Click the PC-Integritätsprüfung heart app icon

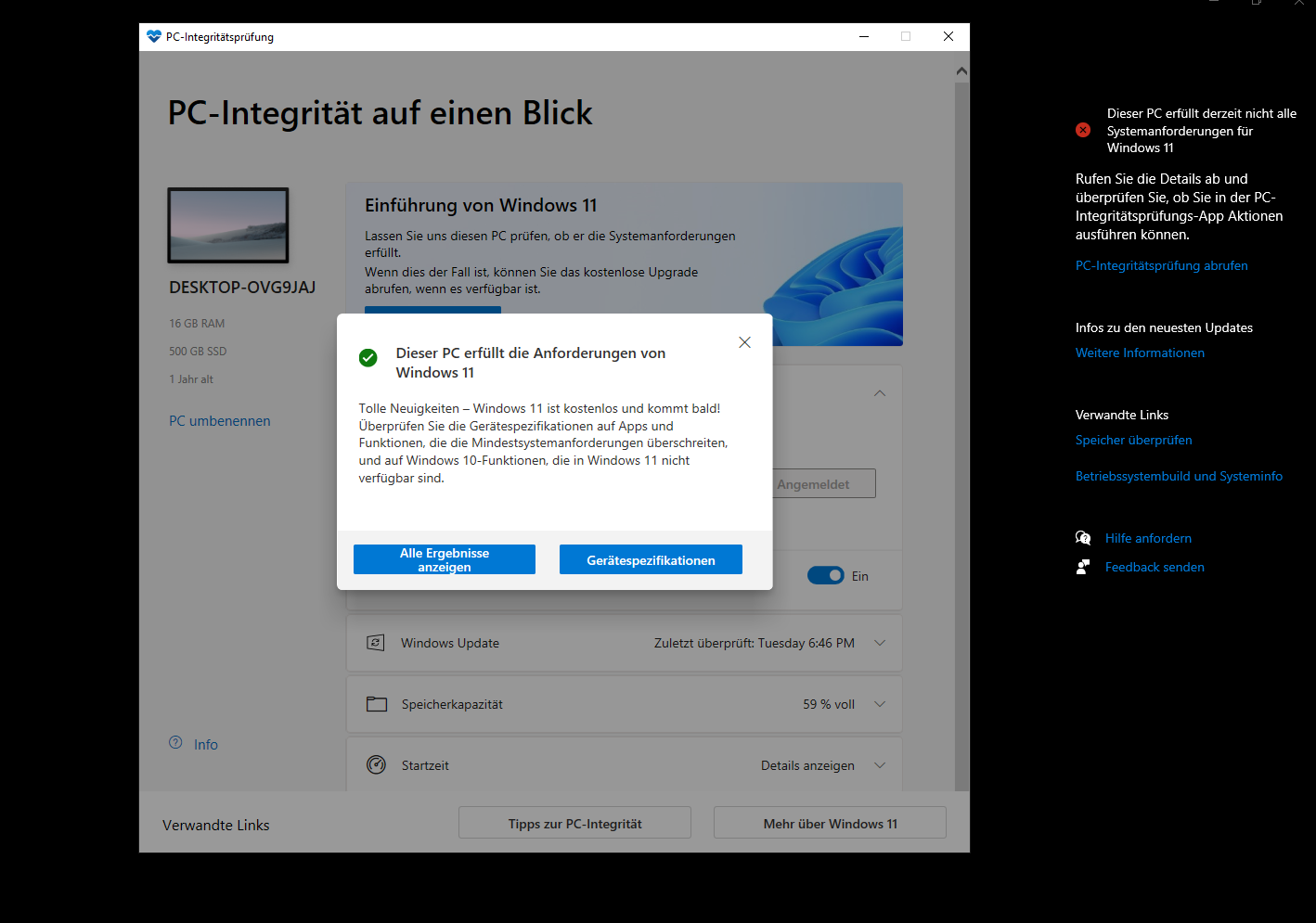[x=154, y=36]
